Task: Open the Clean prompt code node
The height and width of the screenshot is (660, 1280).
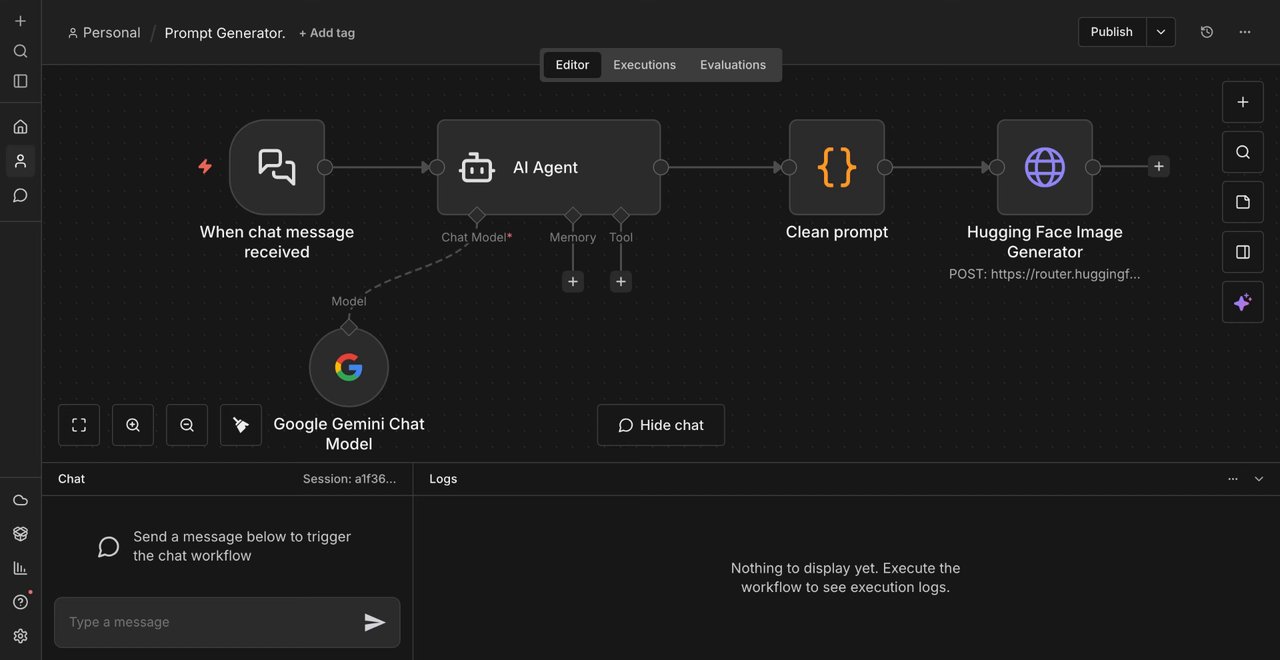Action: (837, 167)
